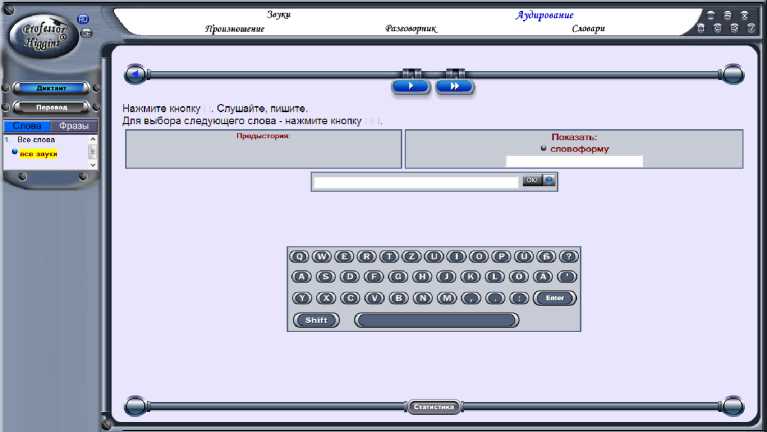This screenshot has height=432, width=767.
Task: Play the dictation audio
Action: coord(411,87)
